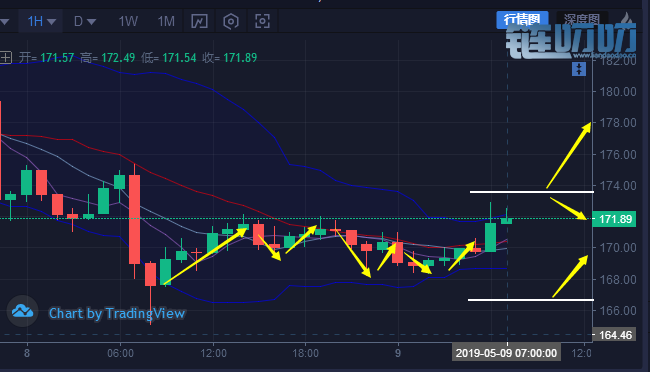The image size is (650, 372).
Task: Click the 2019-05-09 07:00:00 time label
Action: tap(506, 353)
